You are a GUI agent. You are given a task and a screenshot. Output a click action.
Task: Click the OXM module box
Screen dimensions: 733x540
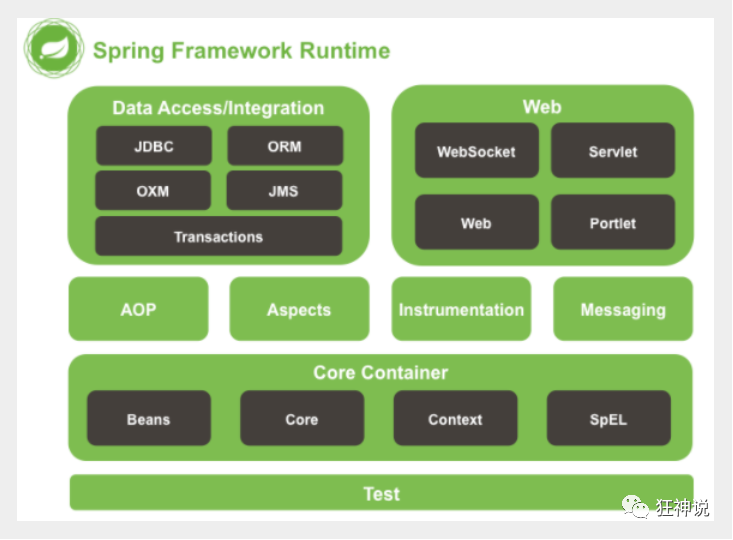(x=153, y=191)
